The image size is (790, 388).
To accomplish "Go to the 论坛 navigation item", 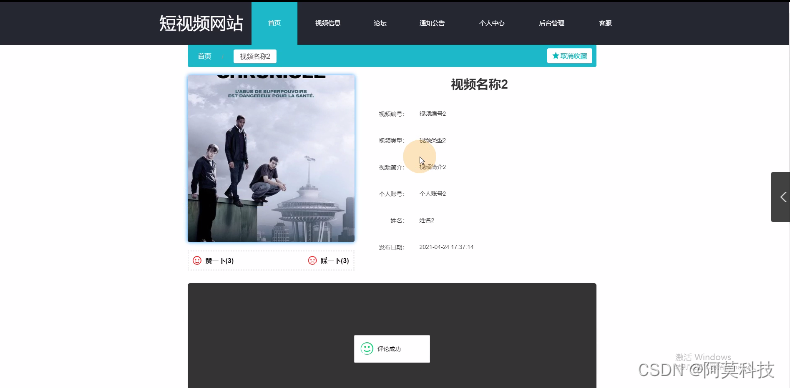I will (380, 23).
